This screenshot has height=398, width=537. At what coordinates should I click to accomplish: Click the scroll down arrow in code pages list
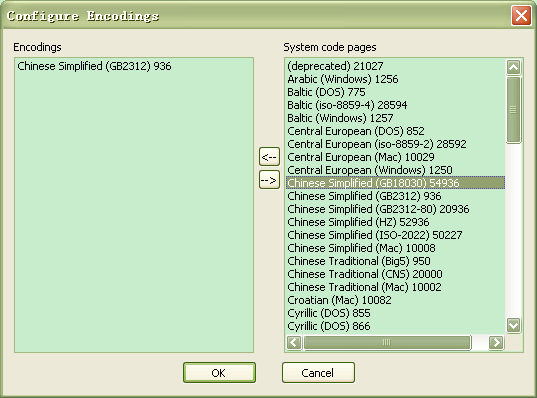pos(513,325)
